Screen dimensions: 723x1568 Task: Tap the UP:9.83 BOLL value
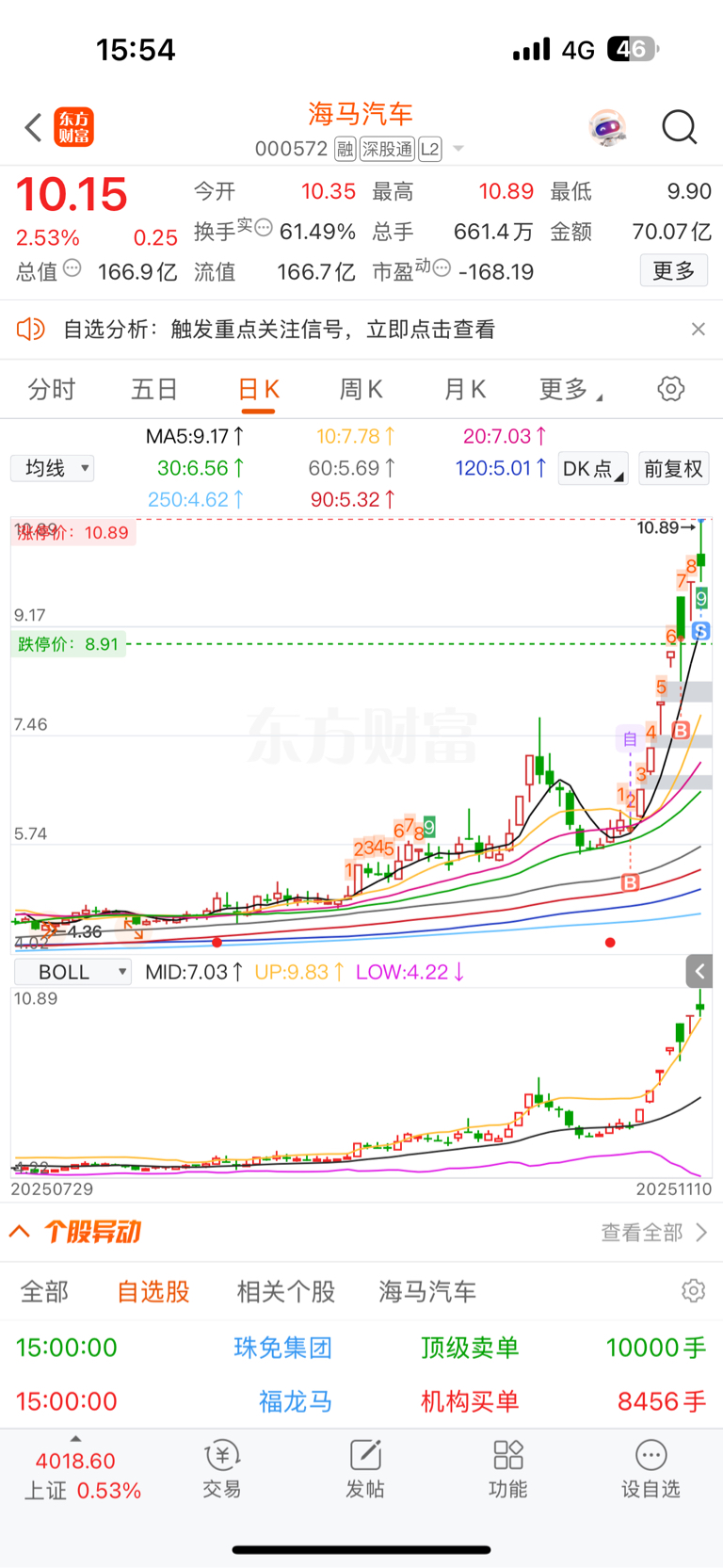click(x=300, y=972)
